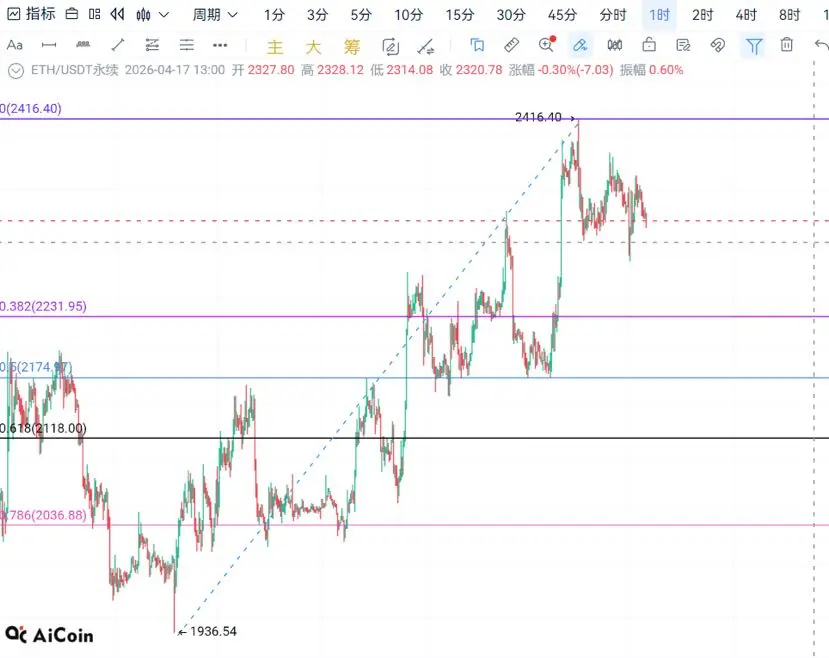Viewport: 829px width, 658px height.
Task: Switch to the 2时 timeframe
Action: pos(703,15)
